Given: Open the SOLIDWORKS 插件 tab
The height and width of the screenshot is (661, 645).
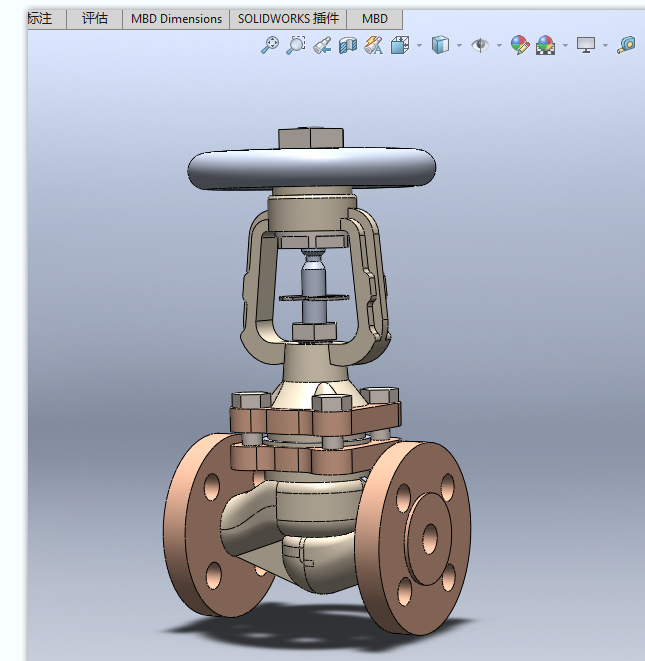Looking at the screenshot, I should pyautogui.click(x=288, y=19).
